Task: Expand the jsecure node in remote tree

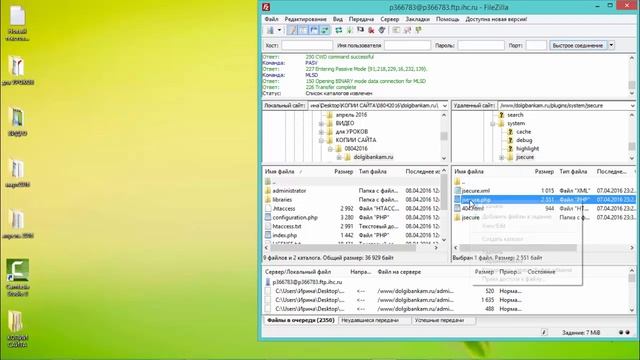Action: click(501, 157)
